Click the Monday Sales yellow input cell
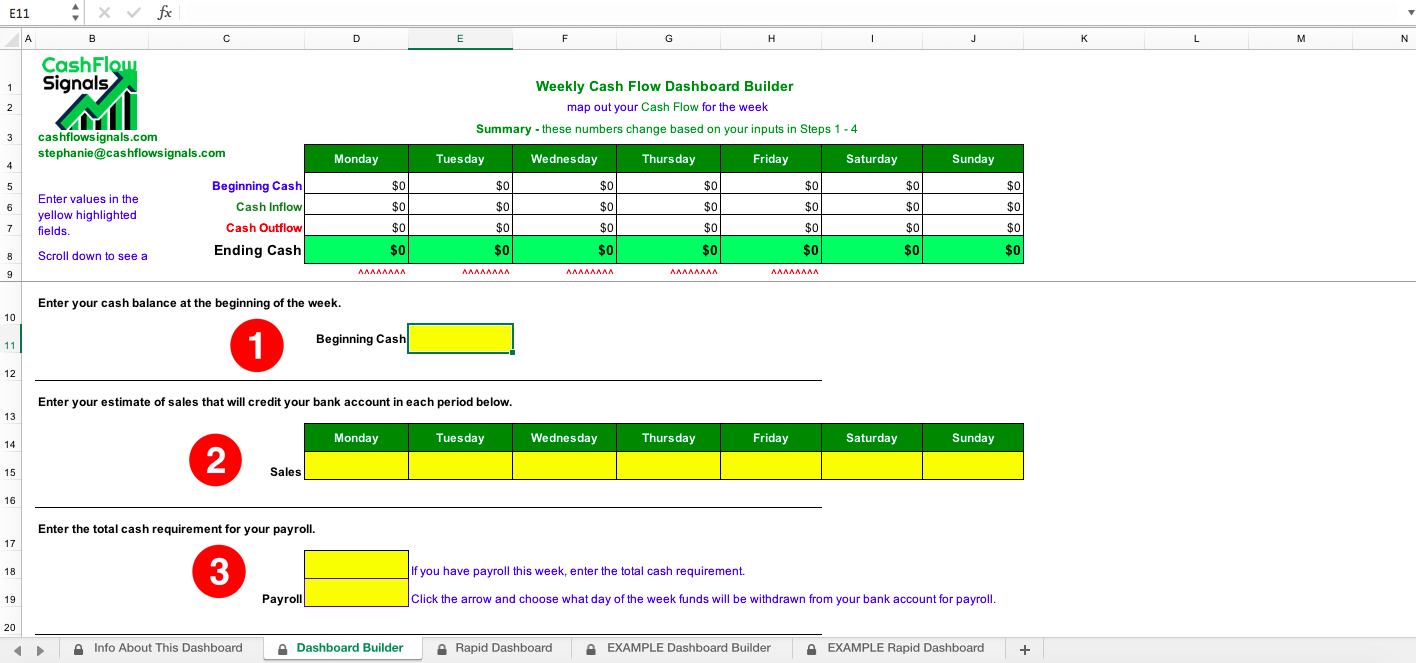 pos(356,465)
